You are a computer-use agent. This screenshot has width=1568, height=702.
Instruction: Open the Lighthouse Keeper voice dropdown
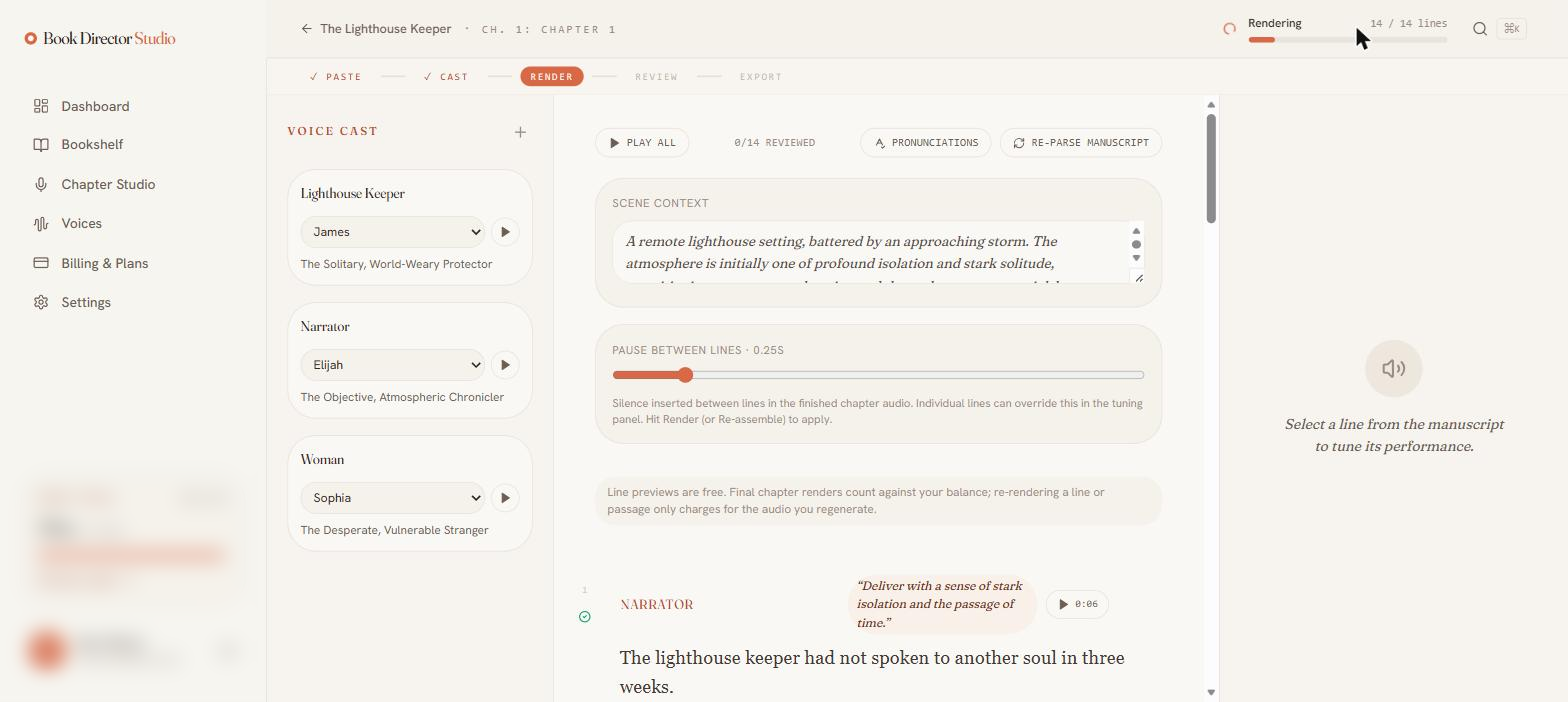coord(392,232)
